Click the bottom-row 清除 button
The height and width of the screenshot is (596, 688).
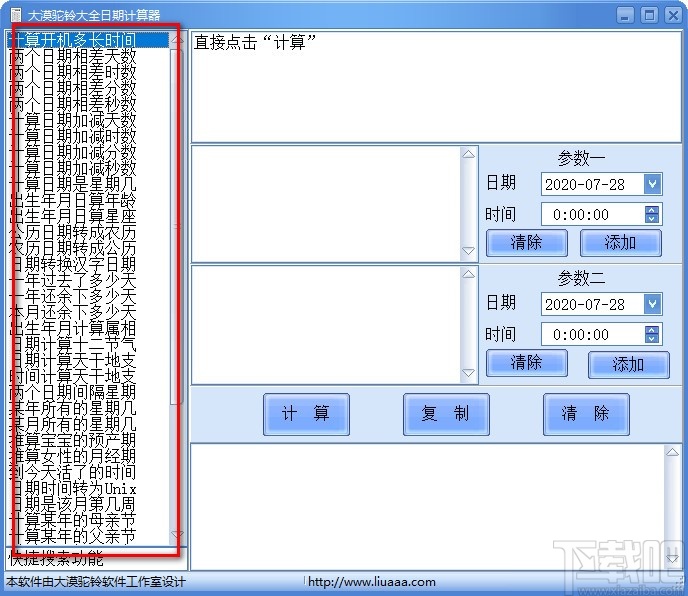586,414
